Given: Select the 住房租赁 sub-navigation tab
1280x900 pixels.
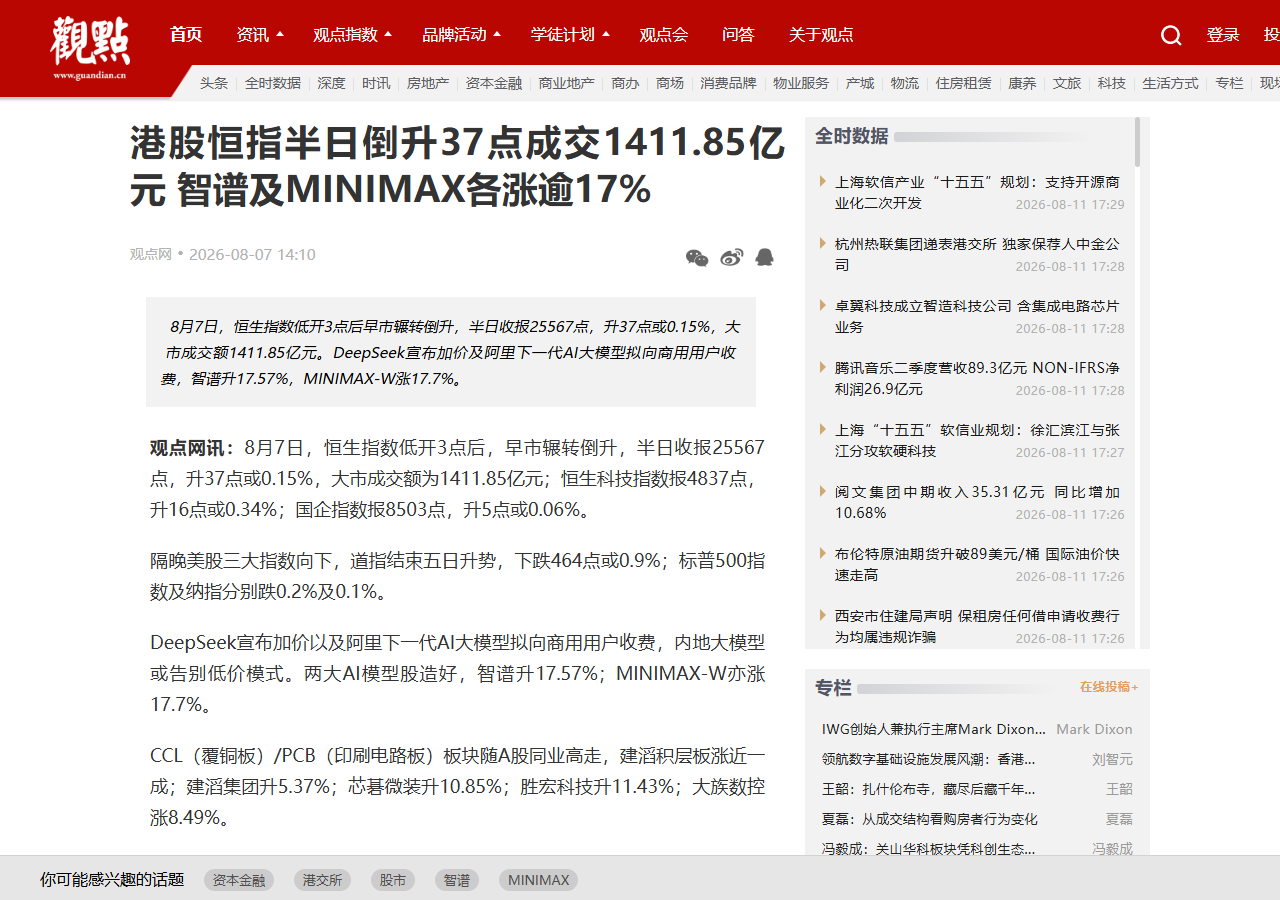Looking at the screenshot, I should tap(964, 83).
